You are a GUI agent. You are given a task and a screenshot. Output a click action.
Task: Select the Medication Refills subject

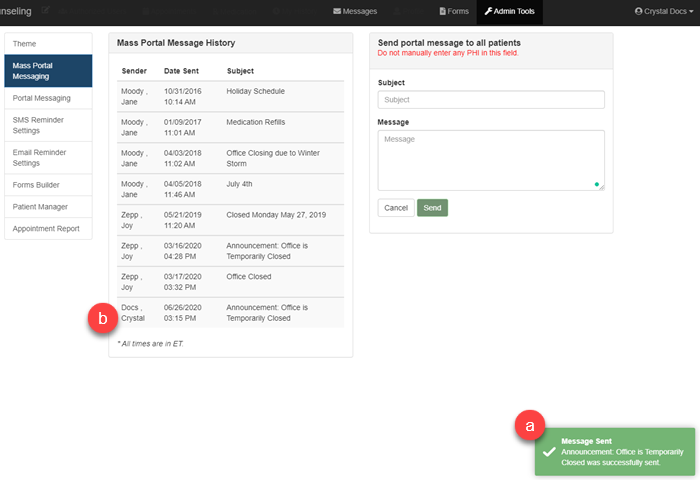(255, 122)
